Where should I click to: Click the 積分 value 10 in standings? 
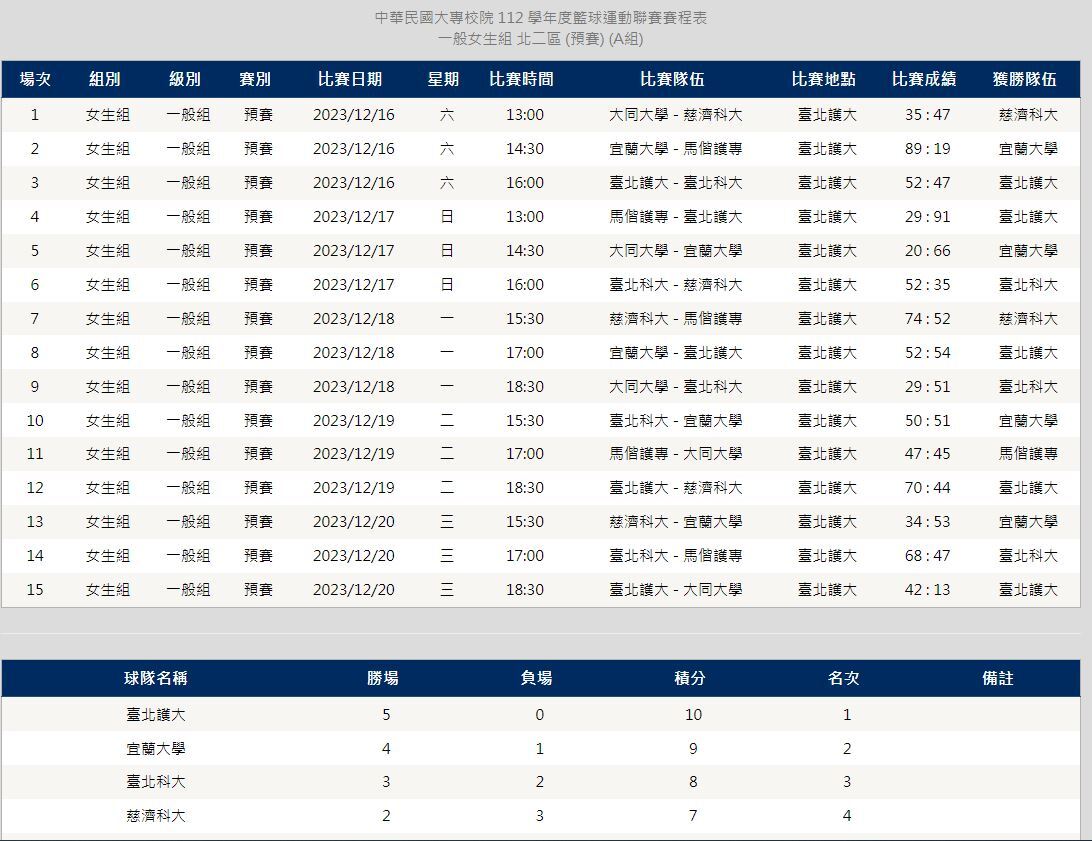[694, 715]
